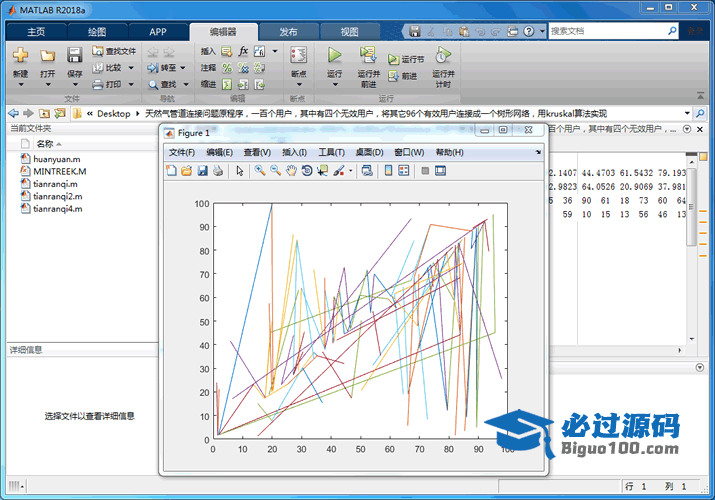The width and height of the screenshot is (715, 500).
Task: Click the fx insert function icon
Action: (244, 51)
